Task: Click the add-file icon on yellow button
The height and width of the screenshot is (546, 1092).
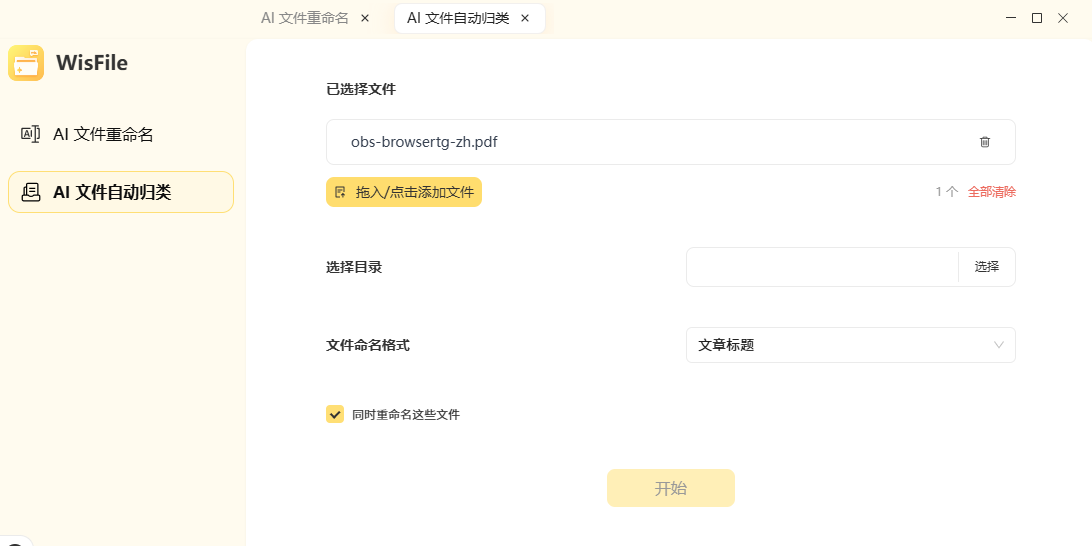Action: pyautogui.click(x=340, y=192)
